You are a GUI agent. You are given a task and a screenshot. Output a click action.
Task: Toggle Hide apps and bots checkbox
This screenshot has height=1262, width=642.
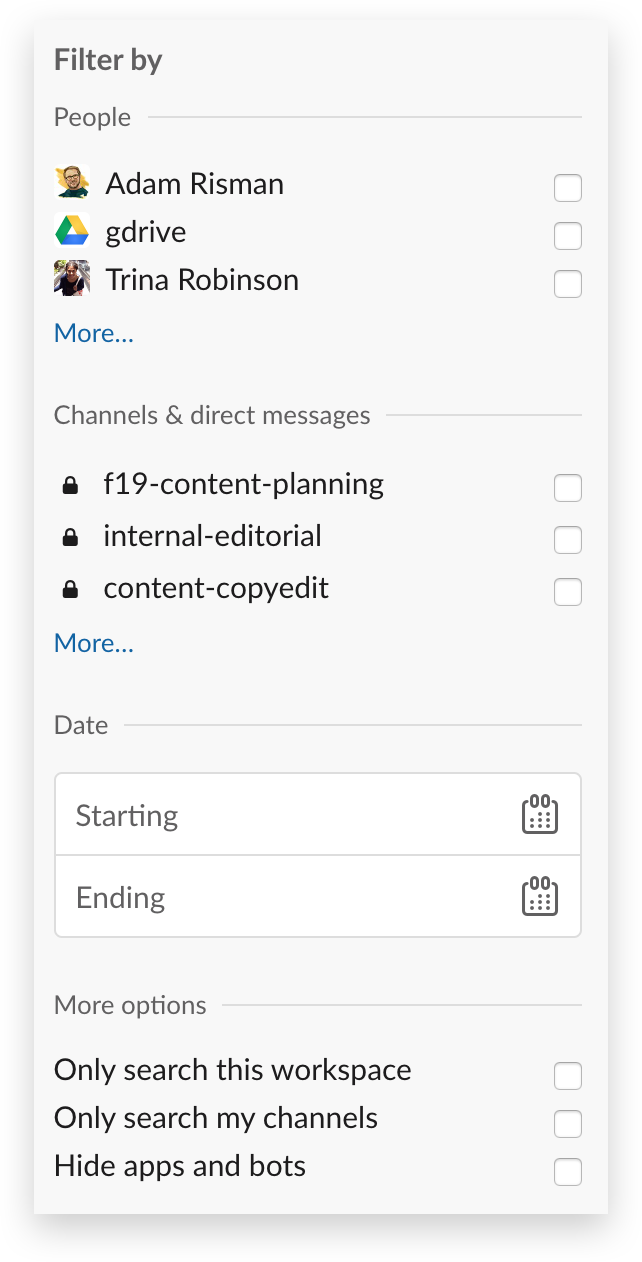tap(568, 1172)
